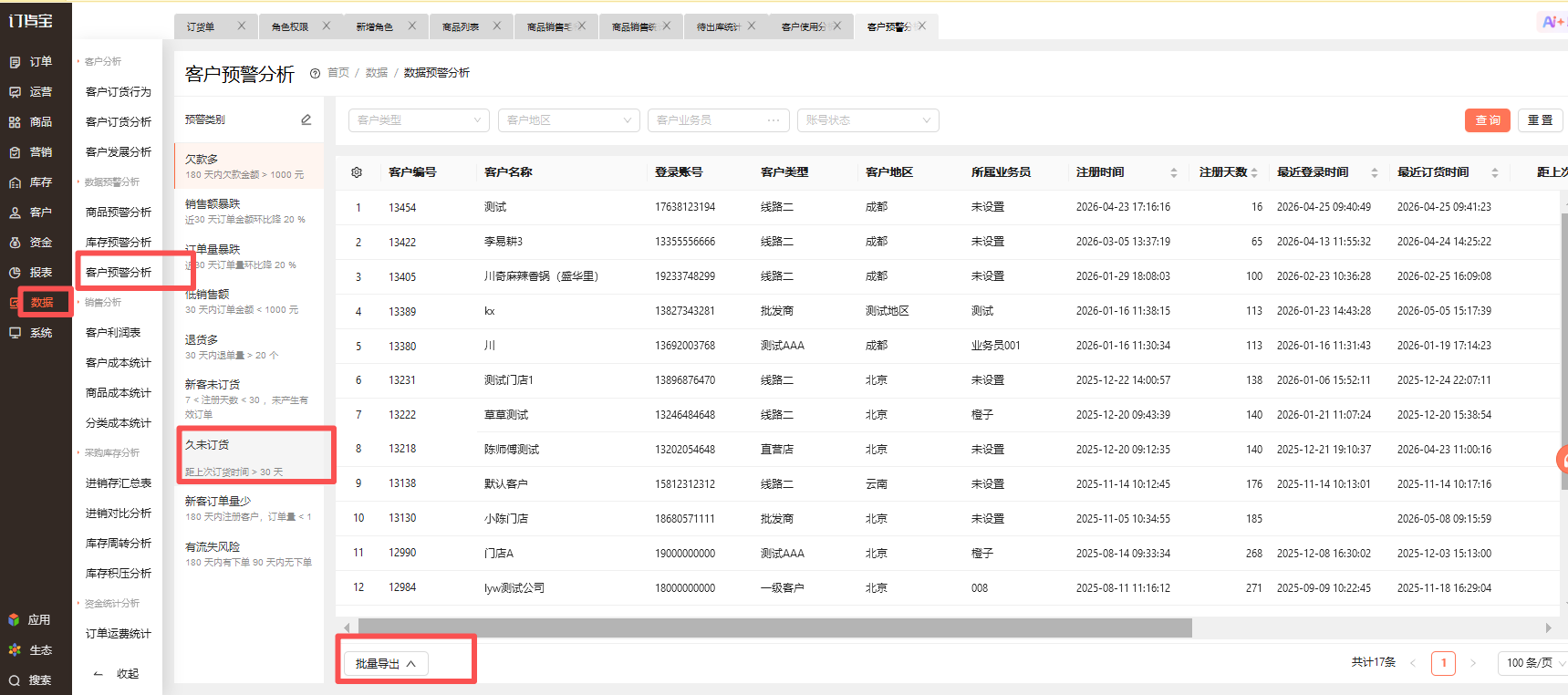Open the table column settings gear
This screenshot has width=1568, height=695.
(x=357, y=172)
